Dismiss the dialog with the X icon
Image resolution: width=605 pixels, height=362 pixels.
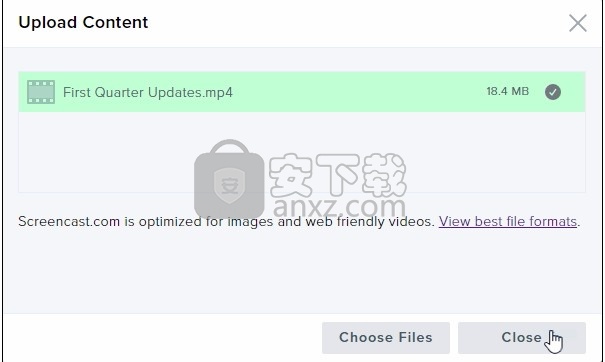(578, 23)
